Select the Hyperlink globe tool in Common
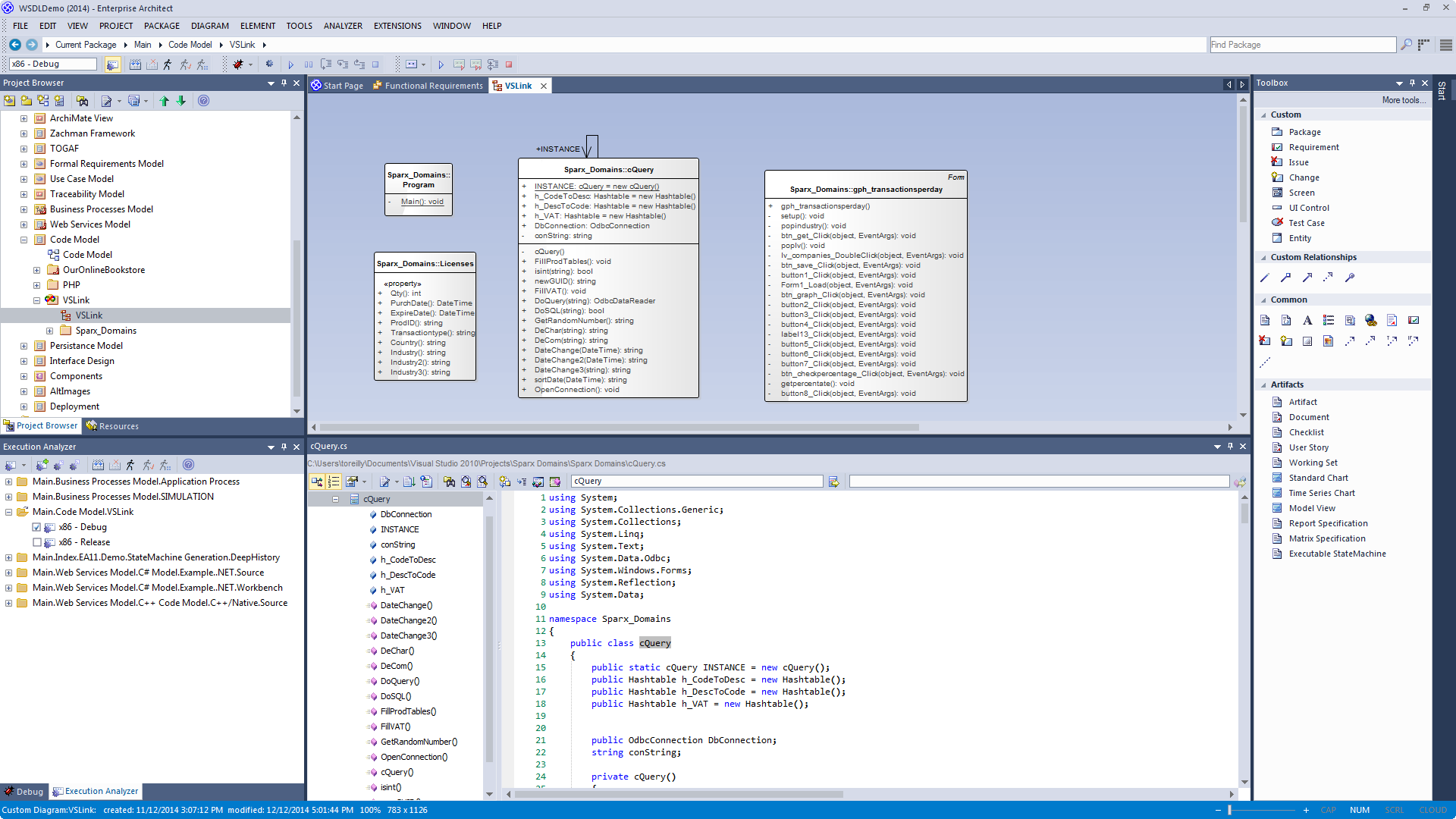Image resolution: width=1456 pixels, height=819 pixels. [x=1370, y=320]
